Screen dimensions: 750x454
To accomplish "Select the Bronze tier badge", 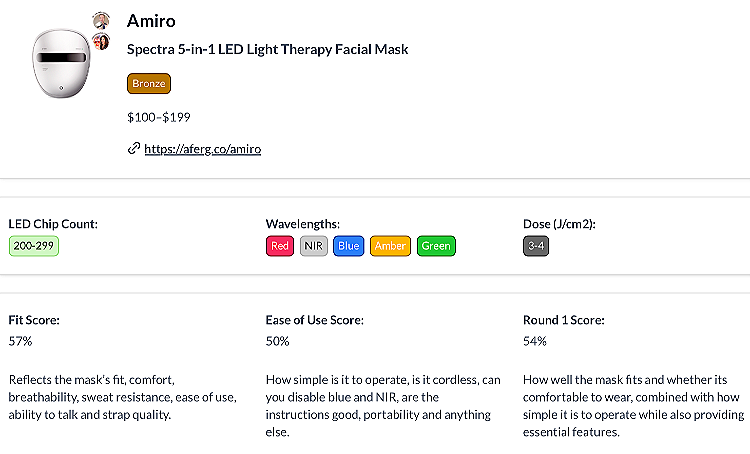I will point(149,84).
